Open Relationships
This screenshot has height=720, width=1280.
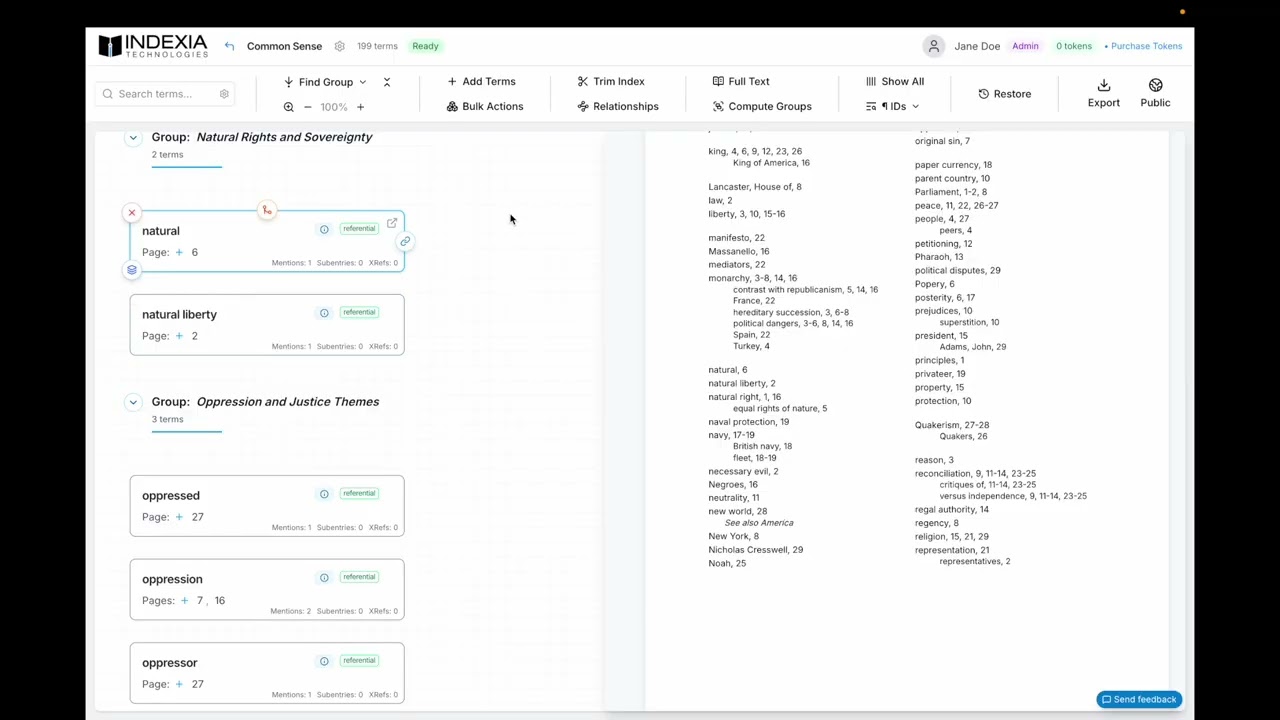tap(618, 106)
